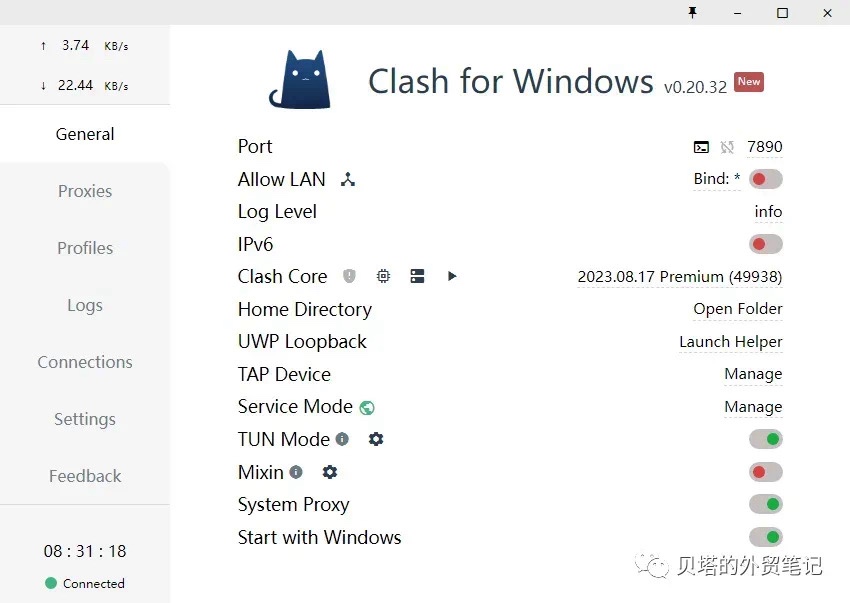
Task: Click Open Folder for Home Directory
Action: click(737, 309)
